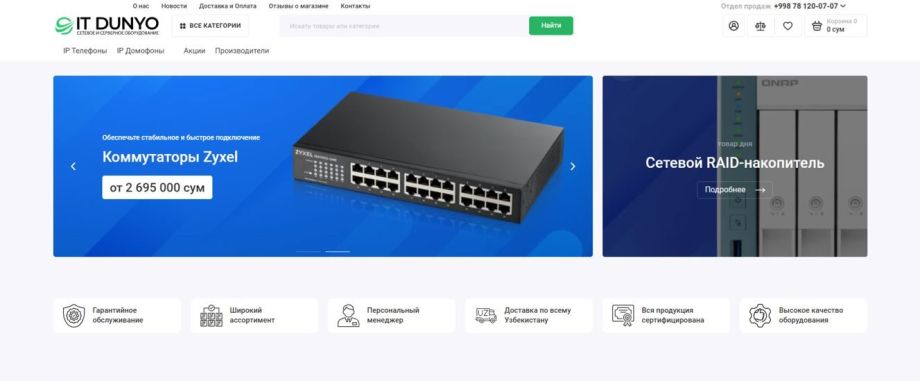
Task: Open the shopping basket icon
Action: pyautogui.click(x=817, y=26)
